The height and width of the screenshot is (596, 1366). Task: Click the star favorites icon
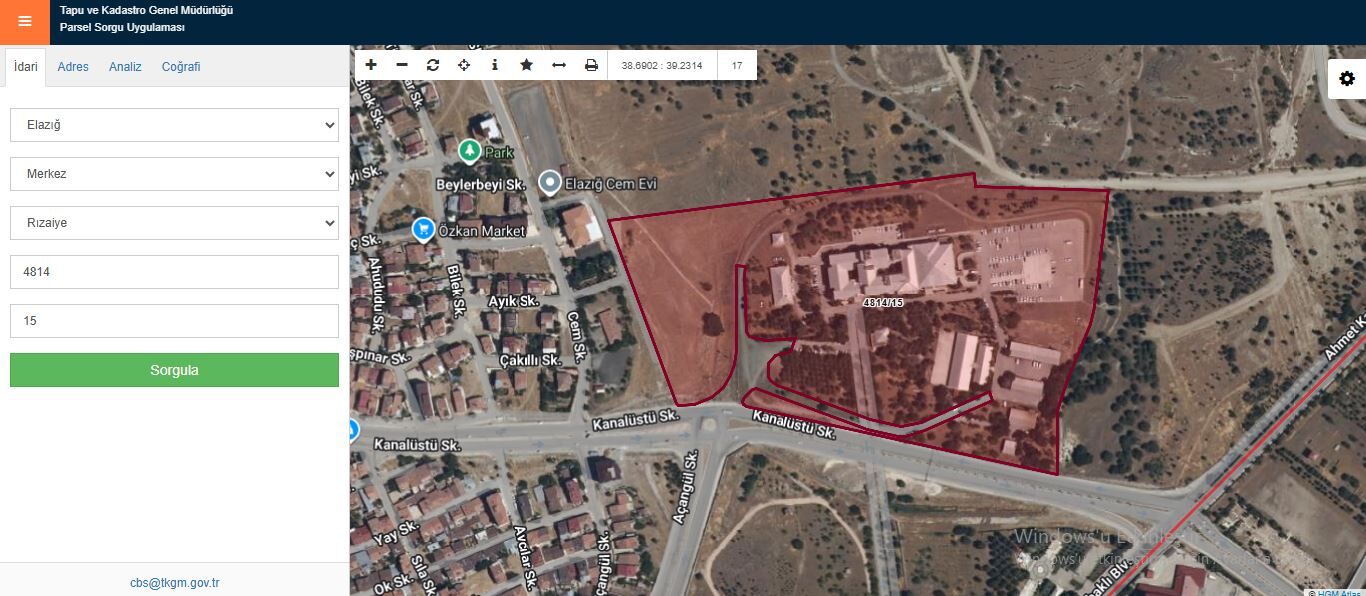click(526, 65)
